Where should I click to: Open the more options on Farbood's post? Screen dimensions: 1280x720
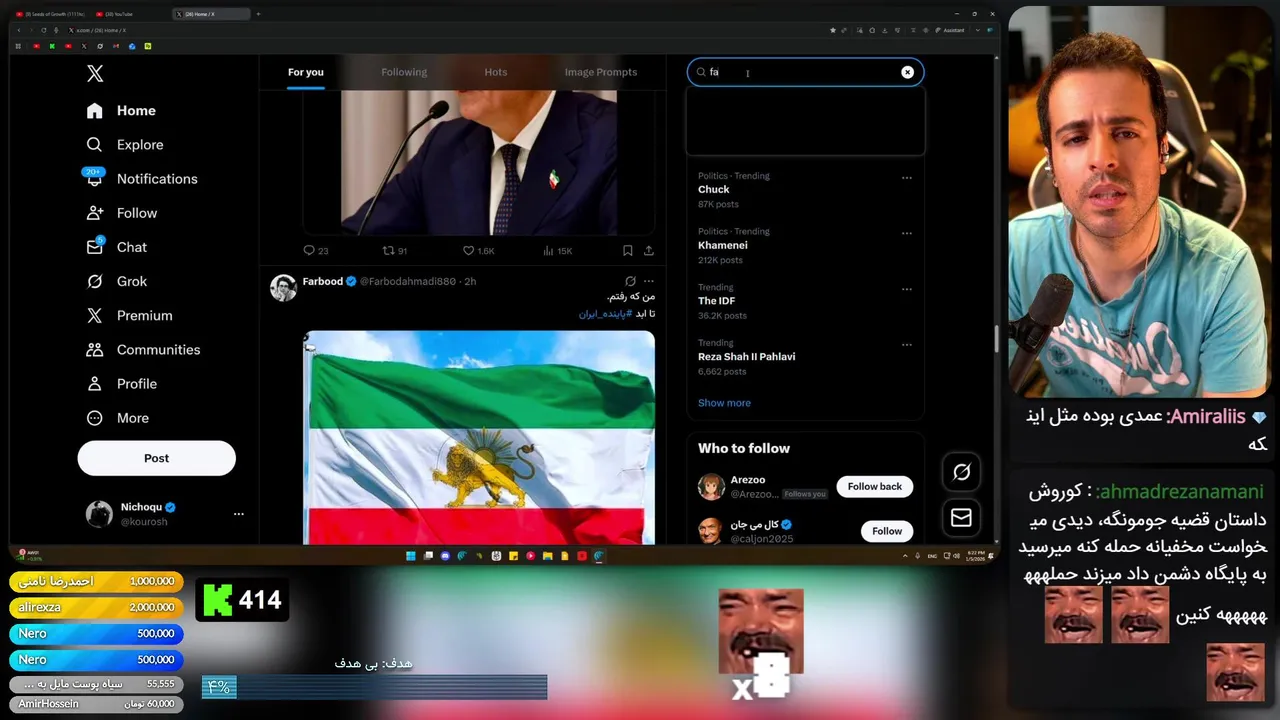coord(649,282)
